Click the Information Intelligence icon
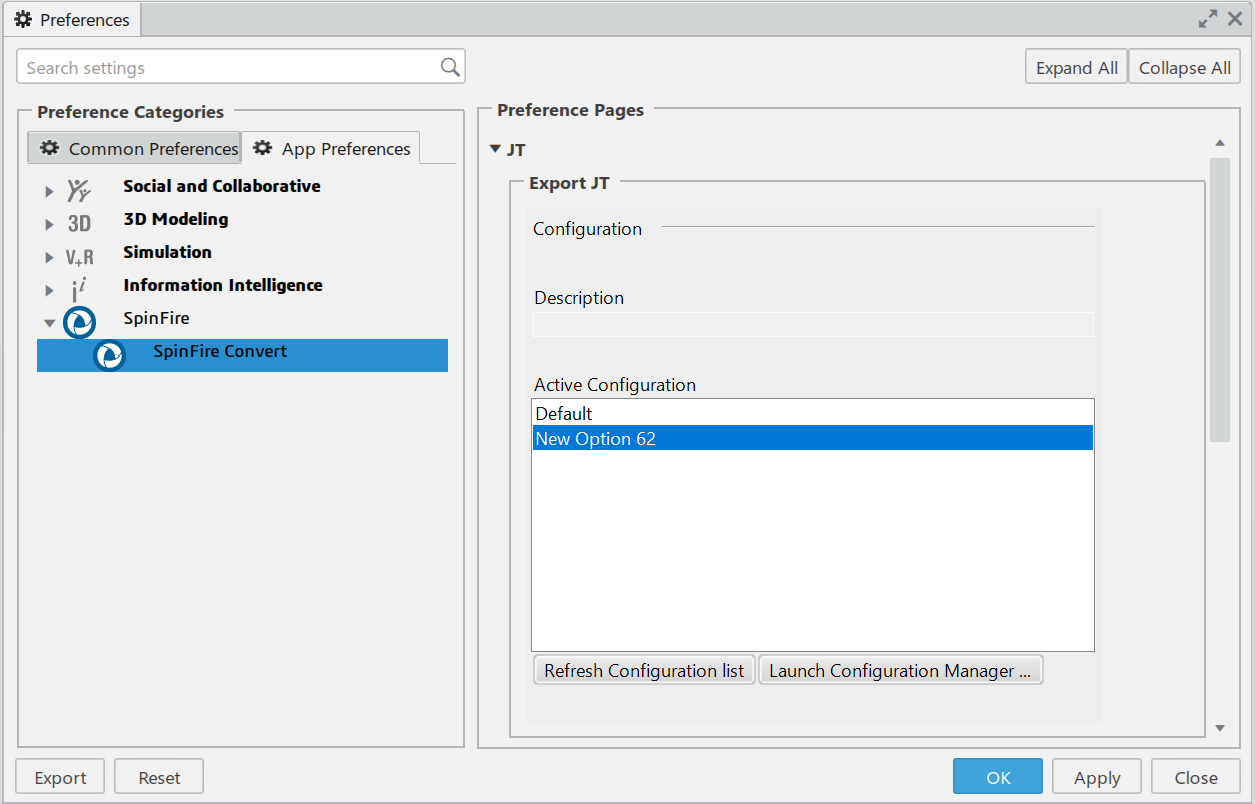Screen dimensions: 1255x804 pyautogui.click(x=79, y=290)
